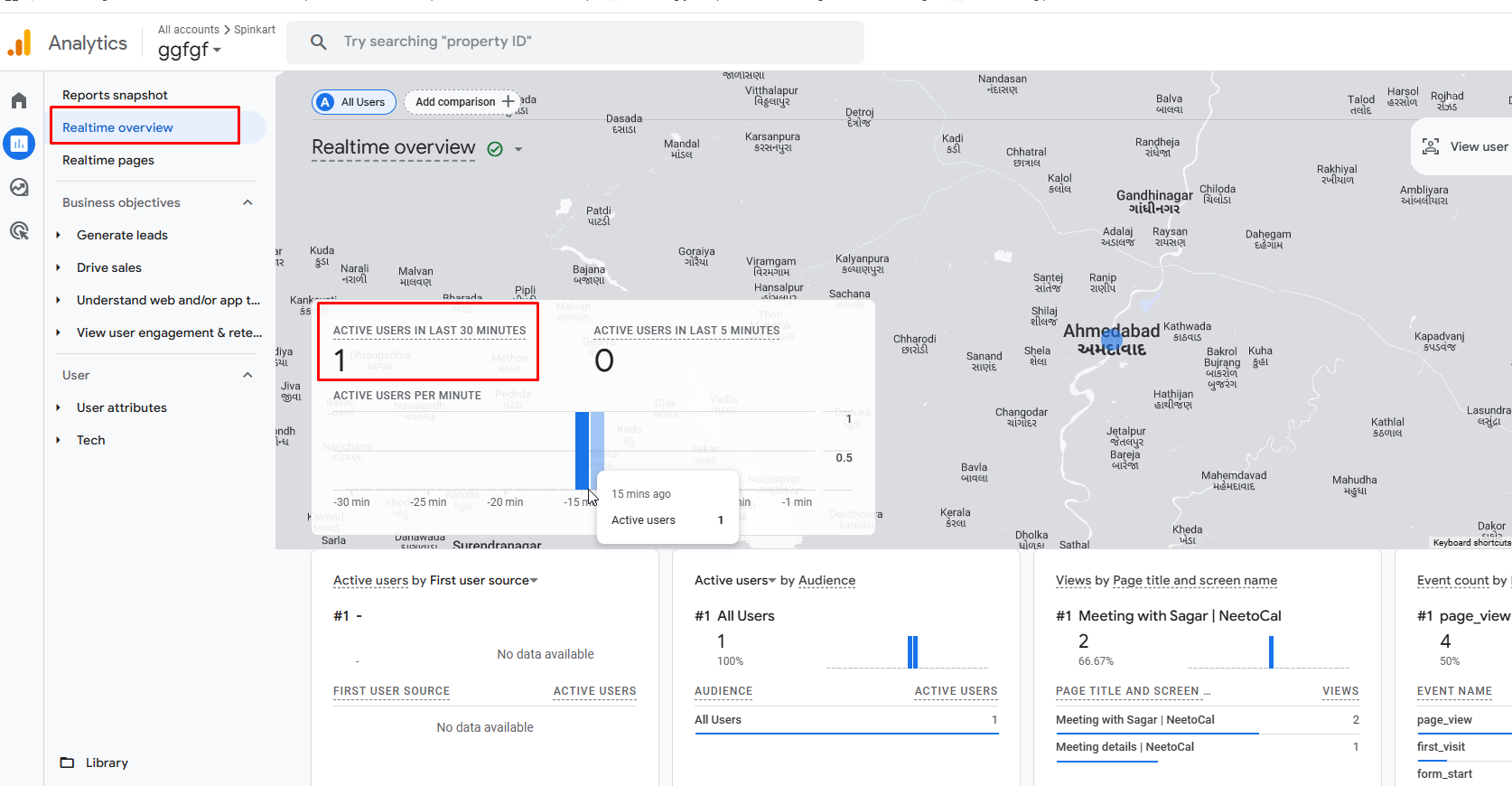Open dropdown arrow beside Realtime overview title
This screenshot has width=1512, height=786.
(518, 149)
